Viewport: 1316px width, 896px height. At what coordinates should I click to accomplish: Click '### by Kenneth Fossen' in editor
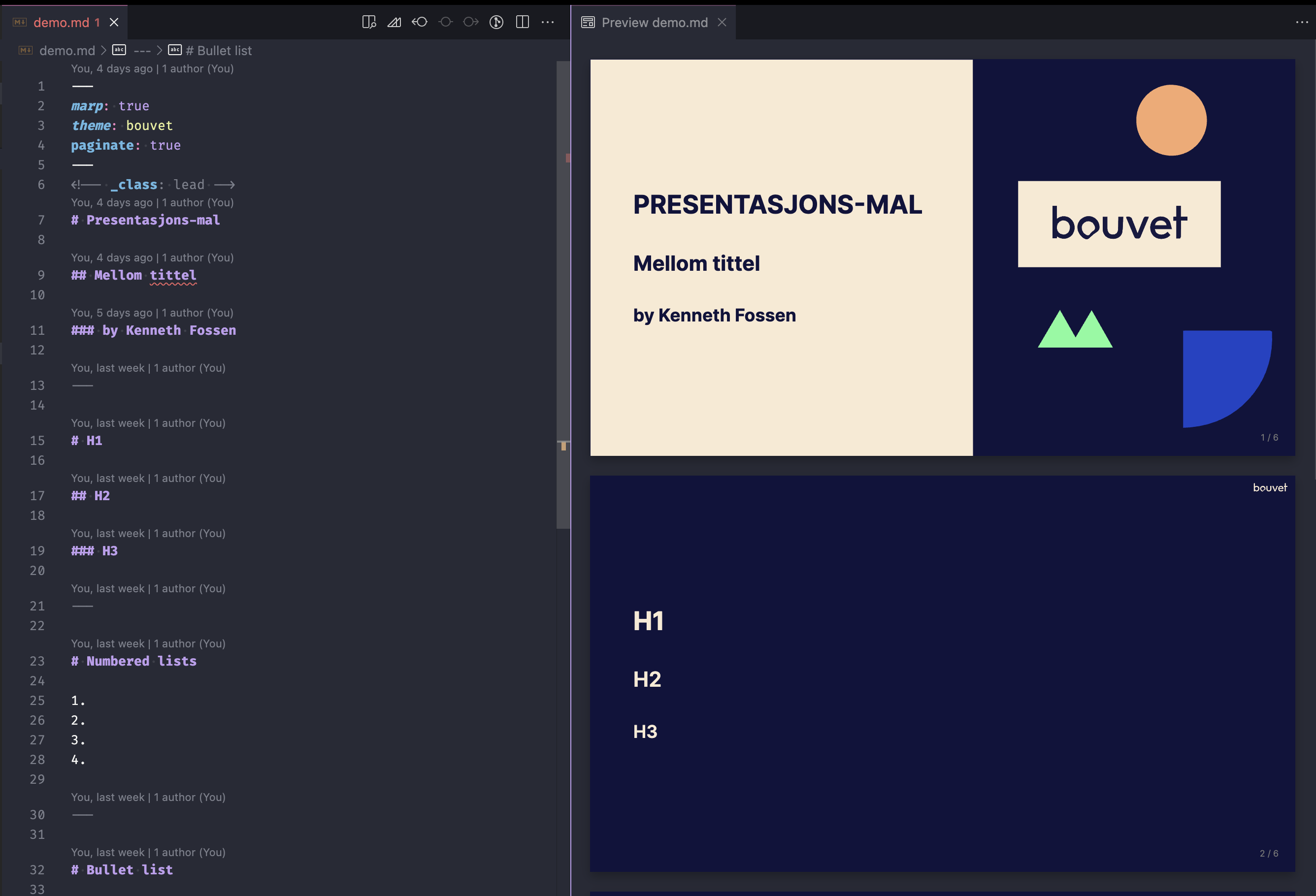tap(154, 330)
